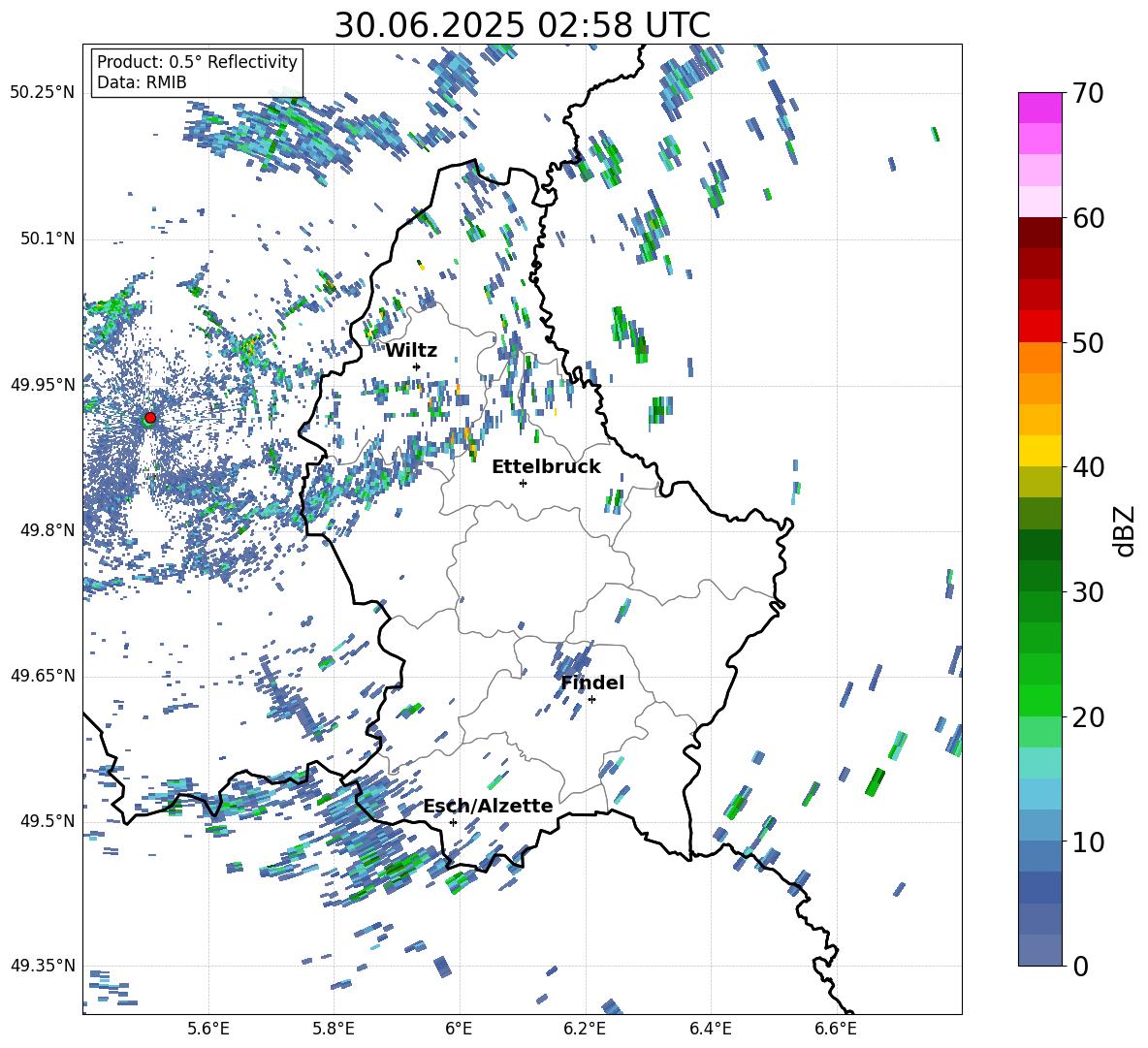The image size is (1148, 1048).
Task: Click the Esch/Alzette station cross marker
Action: (453, 822)
